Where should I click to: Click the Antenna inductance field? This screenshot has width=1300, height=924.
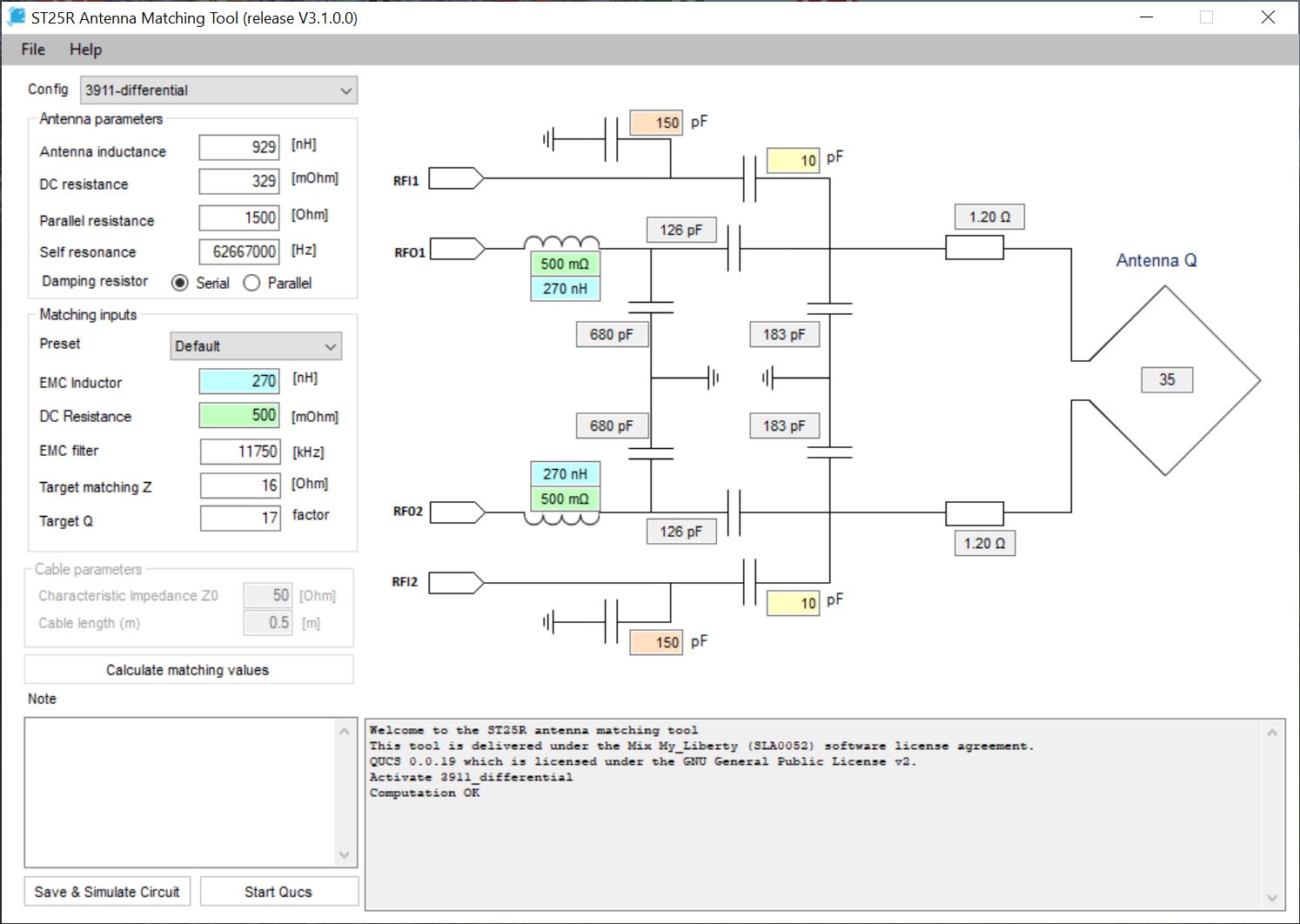click(x=239, y=147)
